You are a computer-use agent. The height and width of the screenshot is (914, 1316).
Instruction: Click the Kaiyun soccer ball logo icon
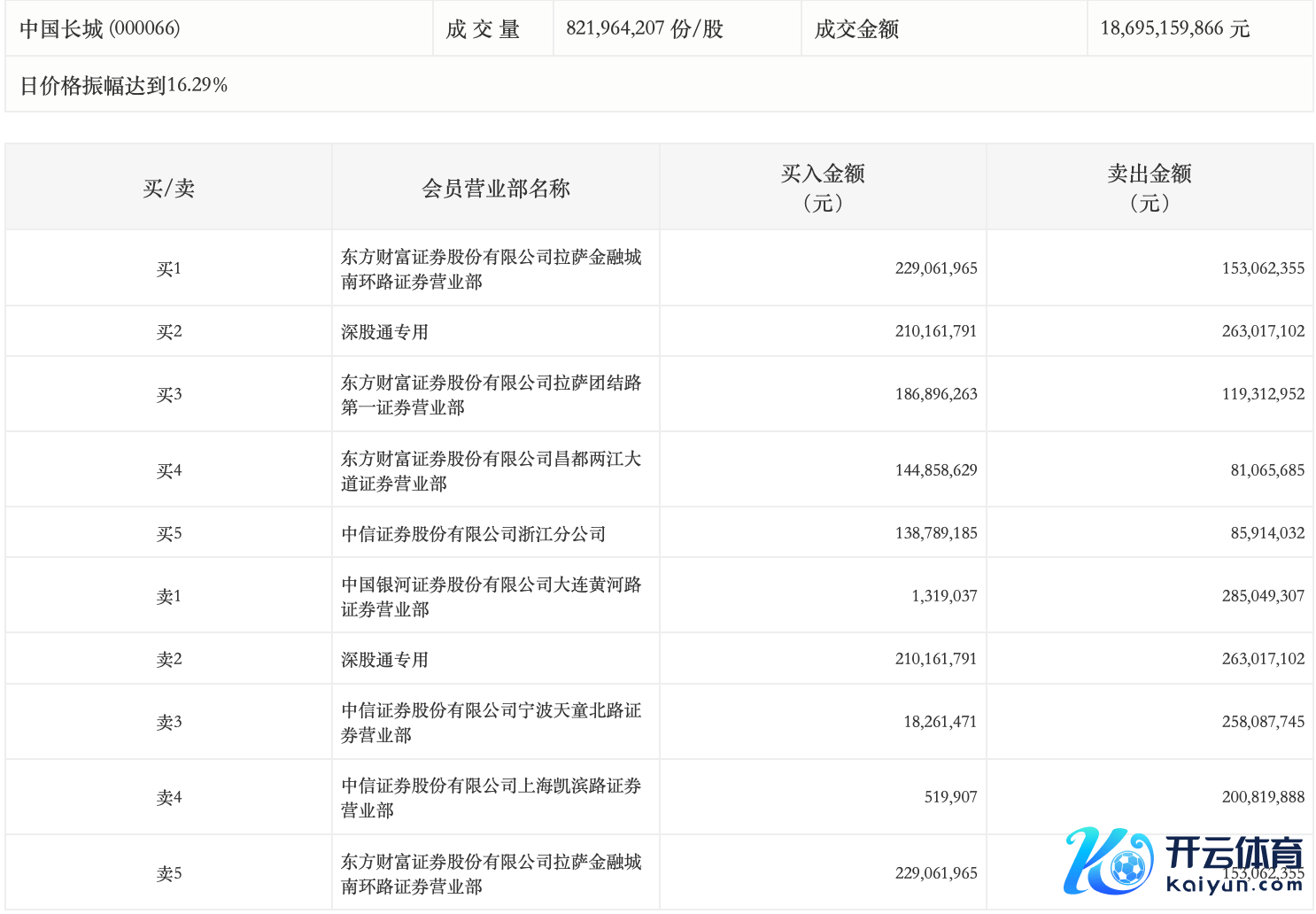(1109, 861)
